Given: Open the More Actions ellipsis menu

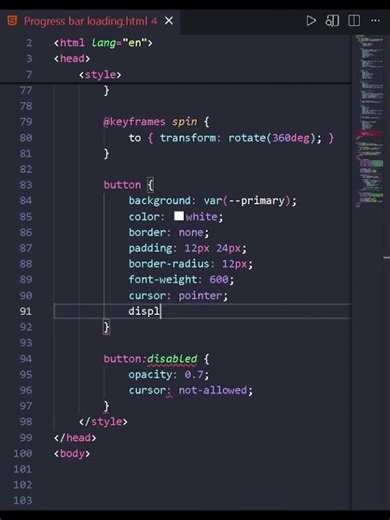Looking at the screenshot, I should [375, 21].
